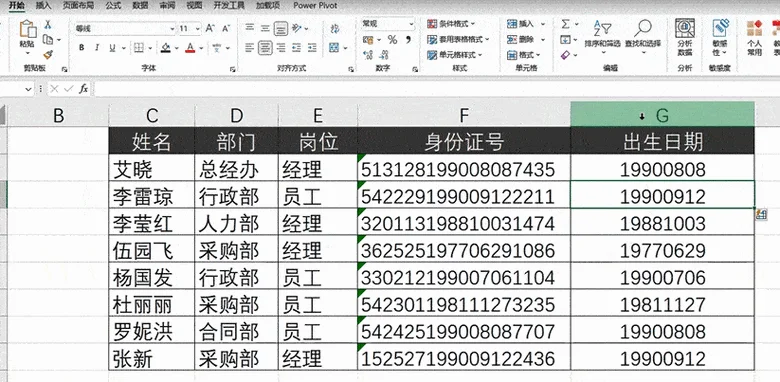Open the 数据 (Data) tab
Screen dimensions: 780x382
pyautogui.click(x=140, y=5)
